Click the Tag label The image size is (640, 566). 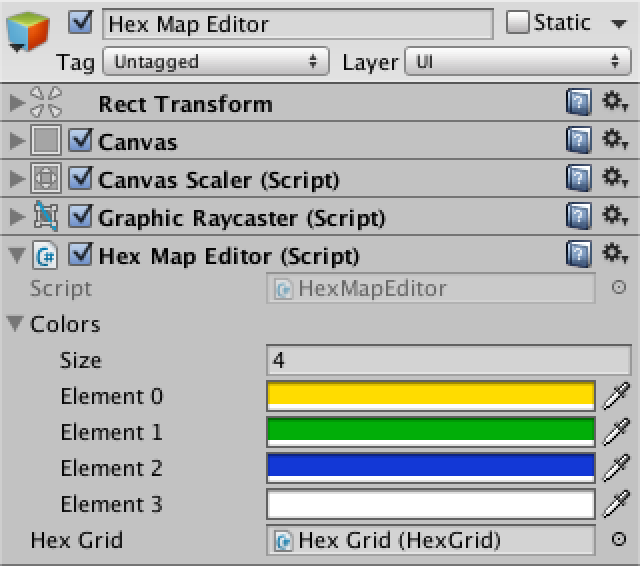click(76, 63)
